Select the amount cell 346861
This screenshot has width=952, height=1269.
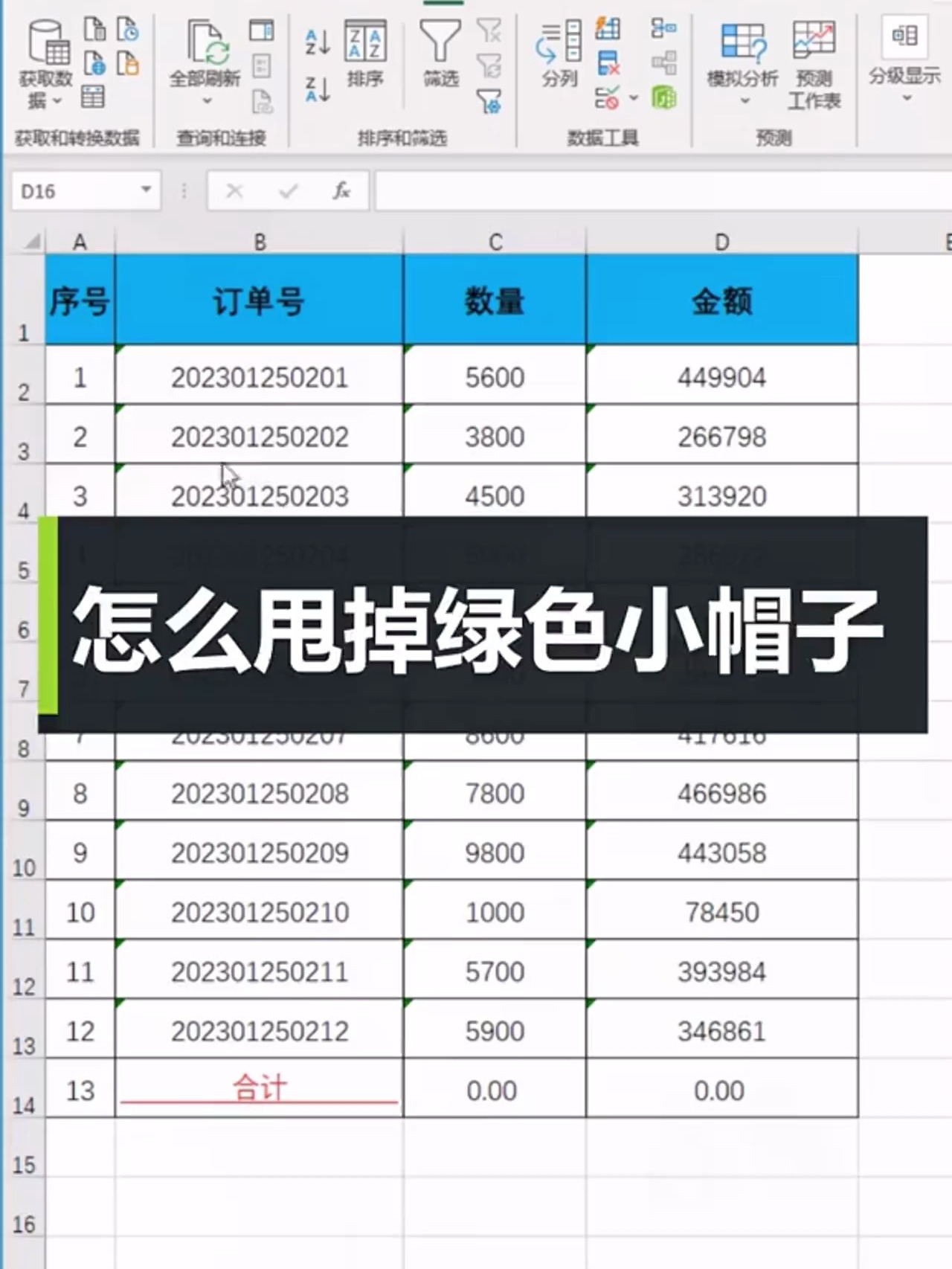(722, 1030)
